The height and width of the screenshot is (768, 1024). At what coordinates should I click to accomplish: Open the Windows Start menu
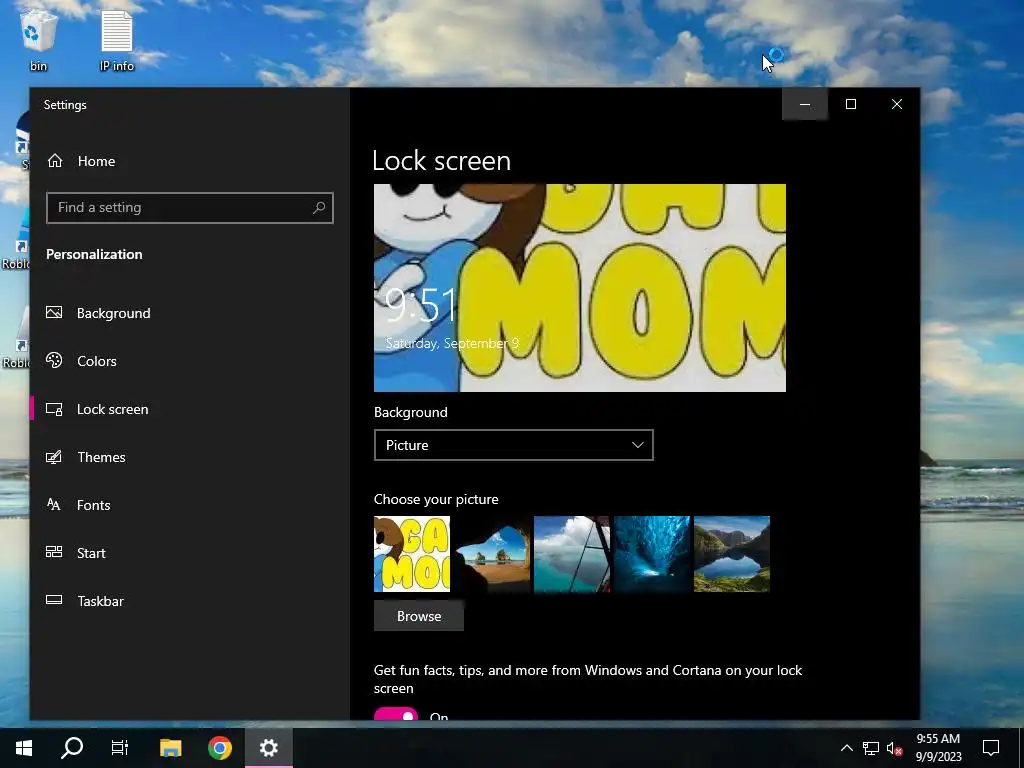24,748
